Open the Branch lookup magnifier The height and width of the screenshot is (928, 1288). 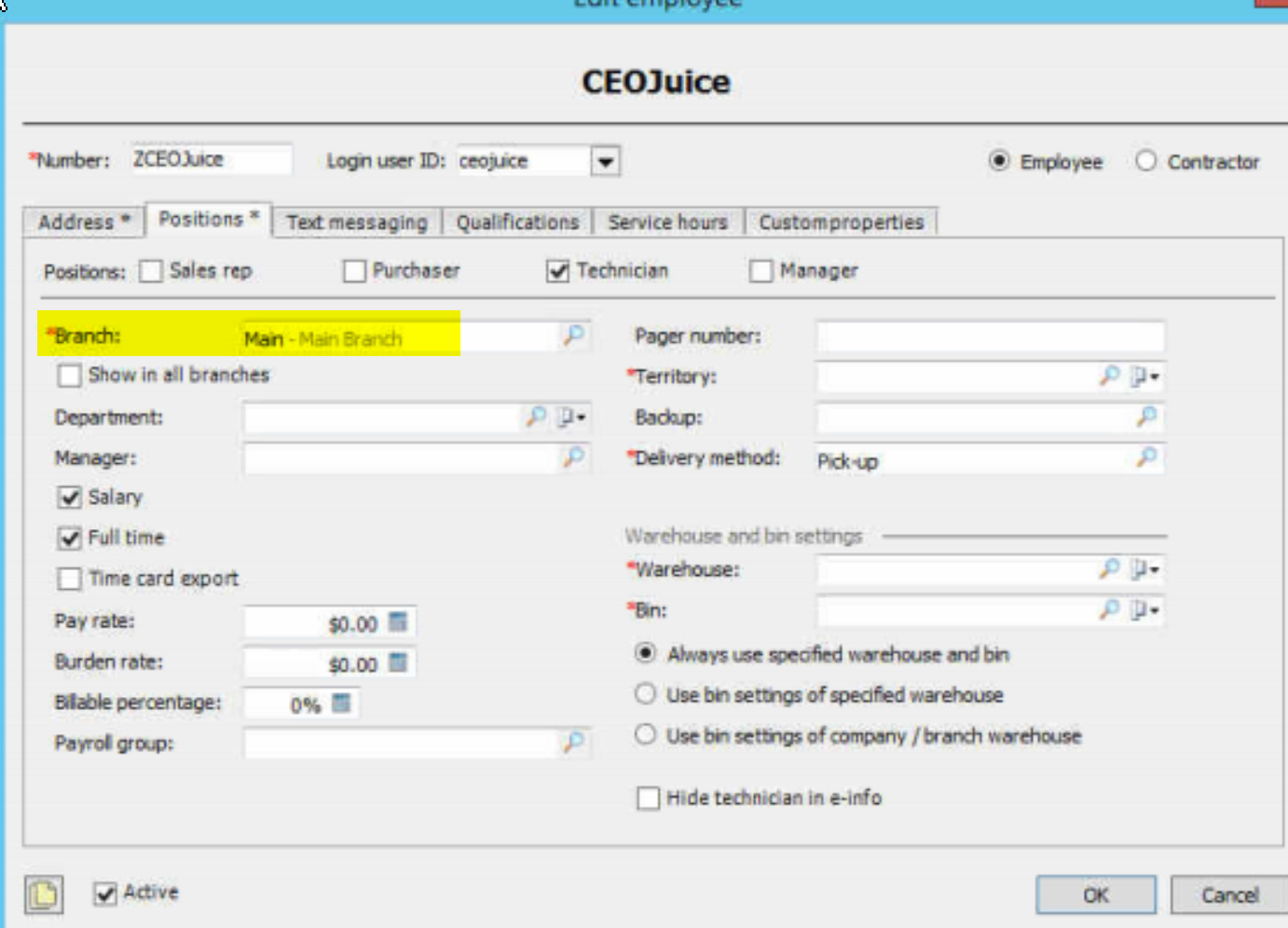point(574,334)
